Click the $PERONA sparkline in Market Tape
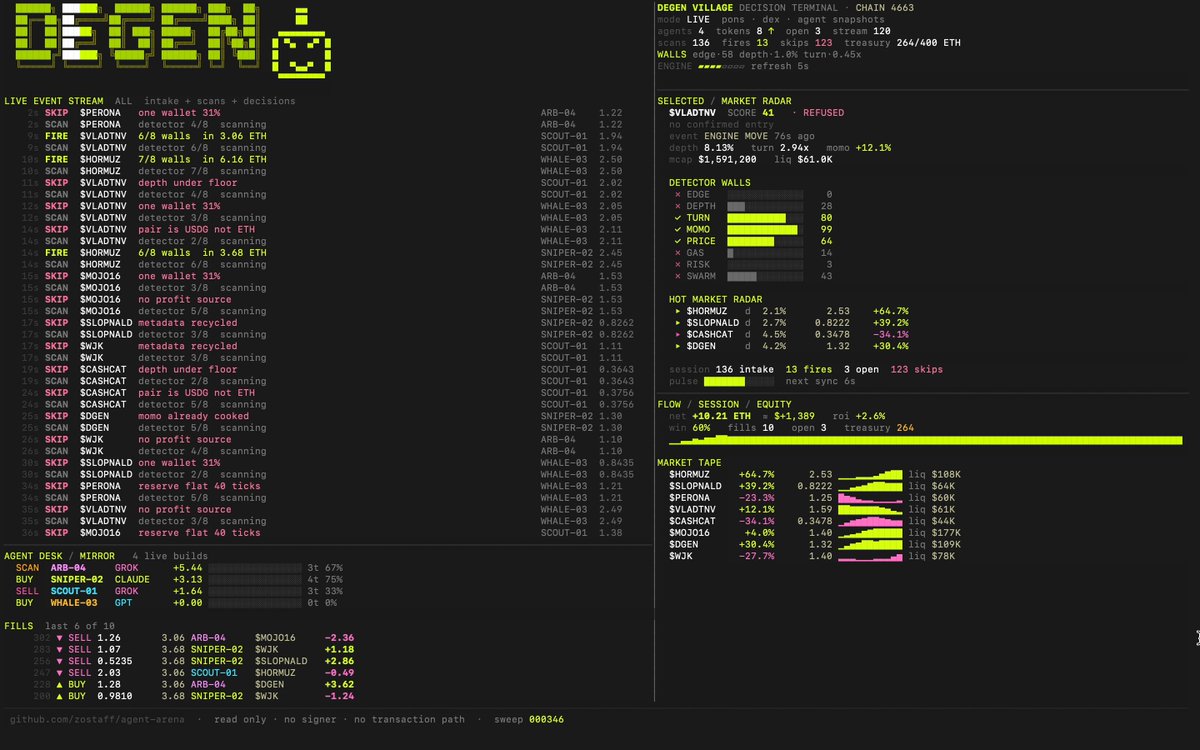Viewport: 1200px width, 750px height. point(869,497)
